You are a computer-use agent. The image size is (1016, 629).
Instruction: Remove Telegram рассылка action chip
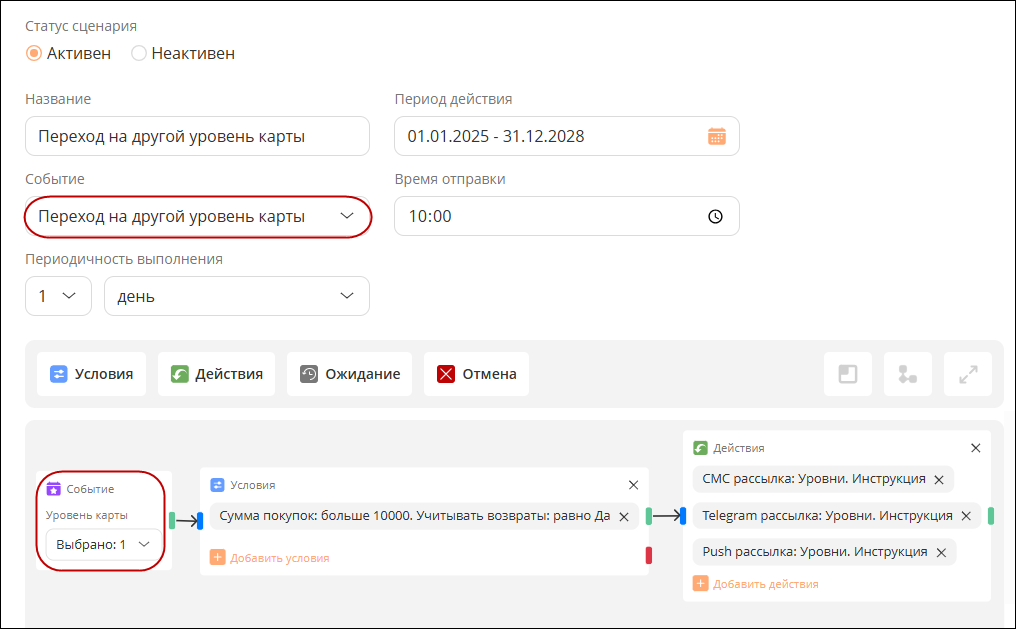(x=966, y=516)
